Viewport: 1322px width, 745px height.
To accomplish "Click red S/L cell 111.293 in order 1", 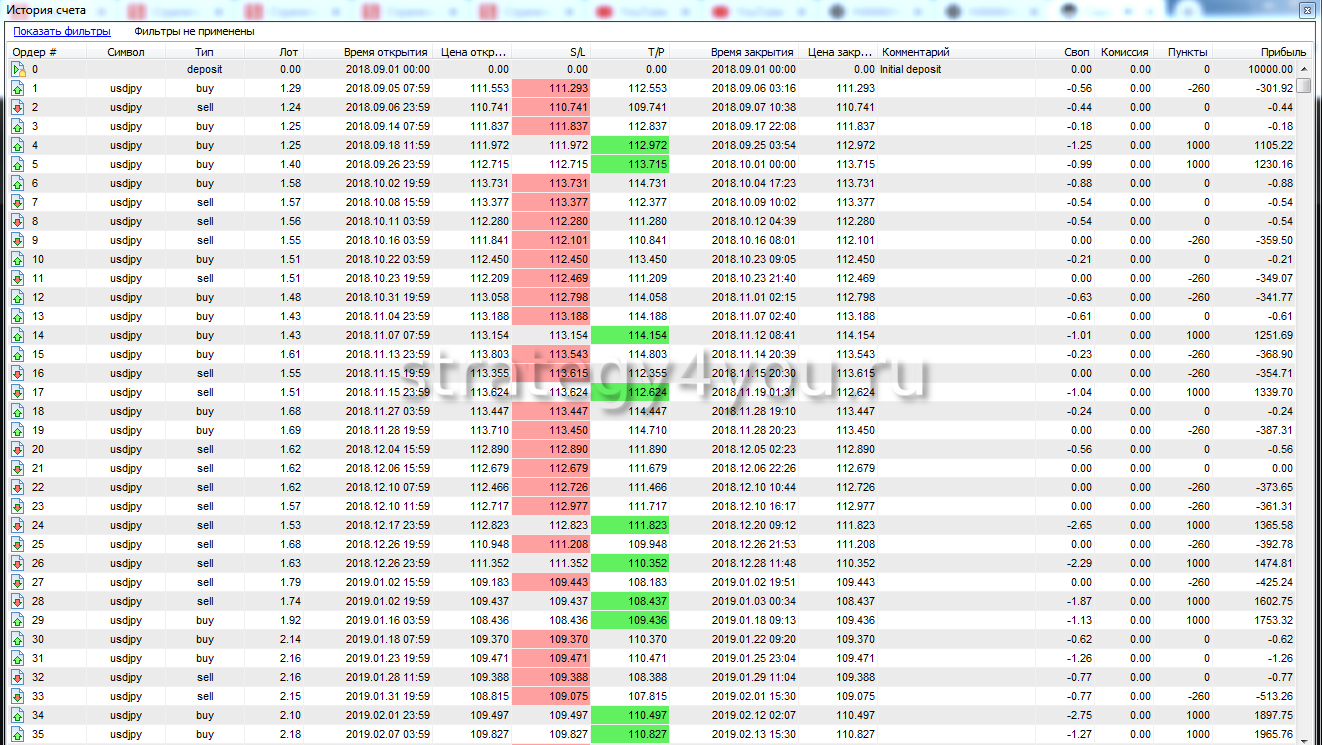I will (x=551, y=89).
